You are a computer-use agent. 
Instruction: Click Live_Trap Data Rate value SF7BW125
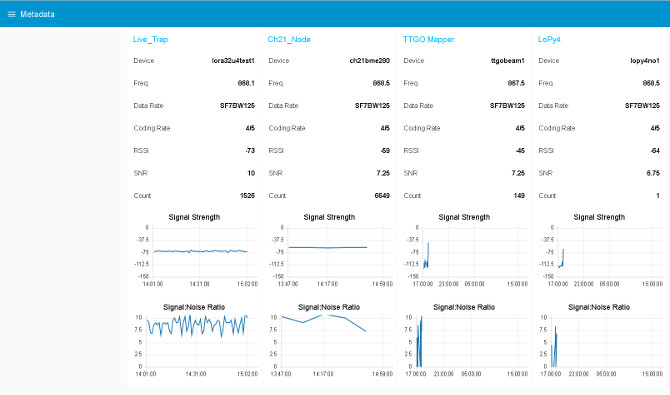[x=237, y=106]
